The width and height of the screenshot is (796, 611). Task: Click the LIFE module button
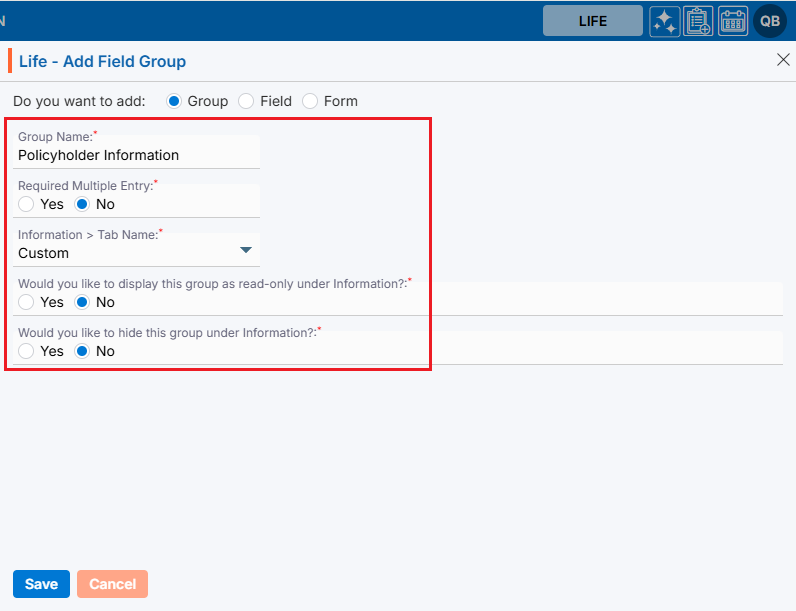pyautogui.click(x=592, y=21)
